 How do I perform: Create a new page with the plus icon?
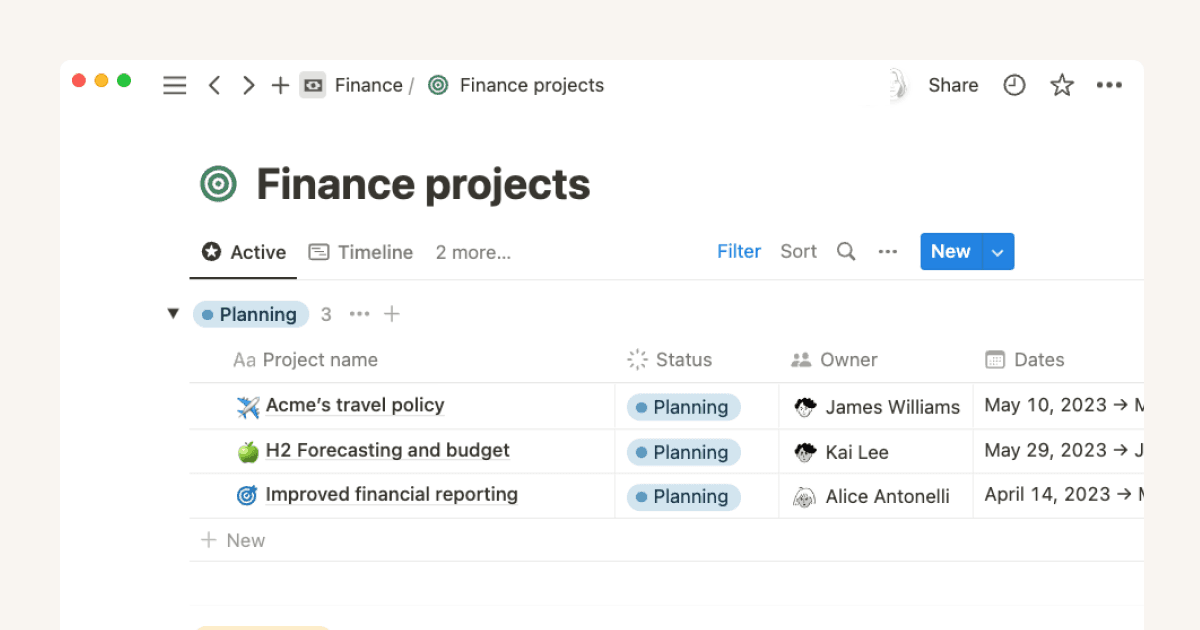click(x=280, y=85)
